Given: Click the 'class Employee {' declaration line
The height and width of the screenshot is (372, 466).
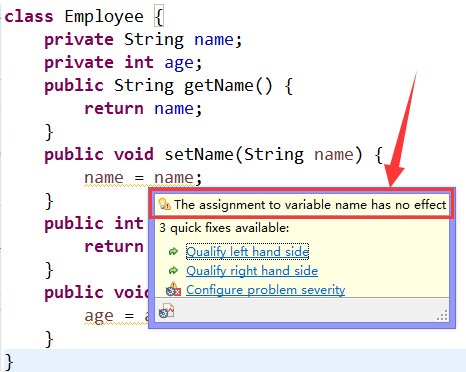Looking at the screenshot, I should click(x=84, y=17).
